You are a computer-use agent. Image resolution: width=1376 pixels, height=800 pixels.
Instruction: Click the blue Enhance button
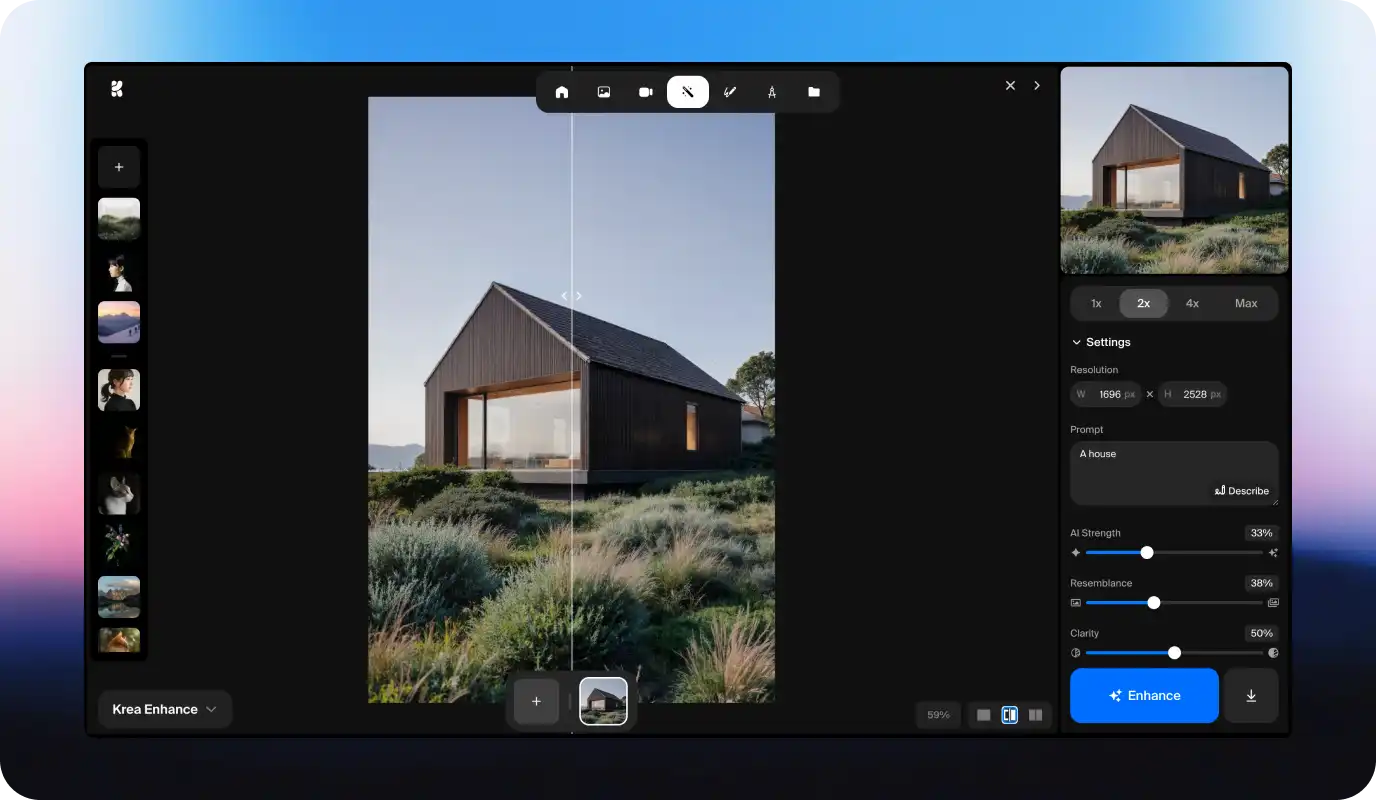tap(1144, 696)
